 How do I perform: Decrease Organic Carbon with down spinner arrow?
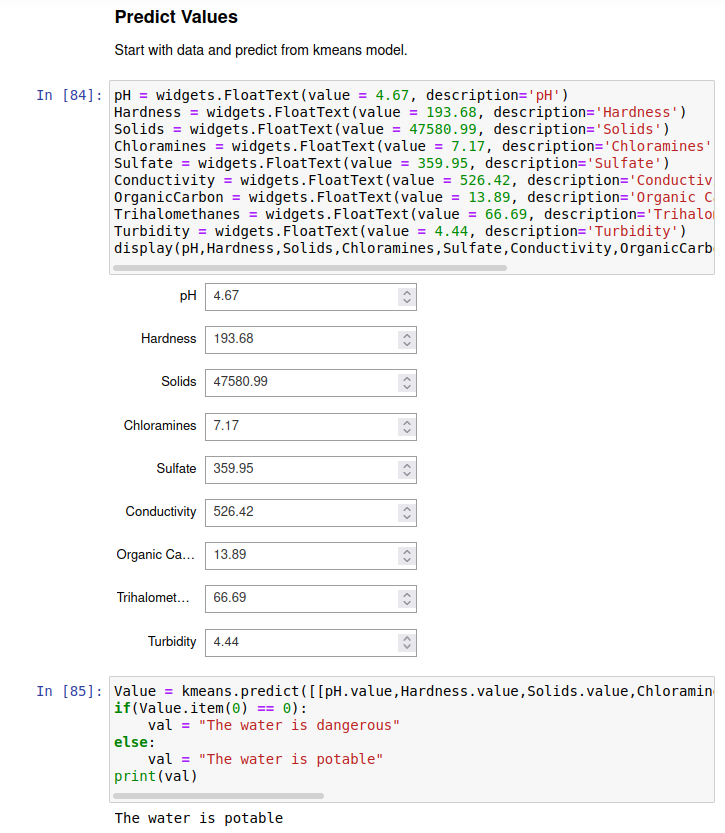pos(407,560)
